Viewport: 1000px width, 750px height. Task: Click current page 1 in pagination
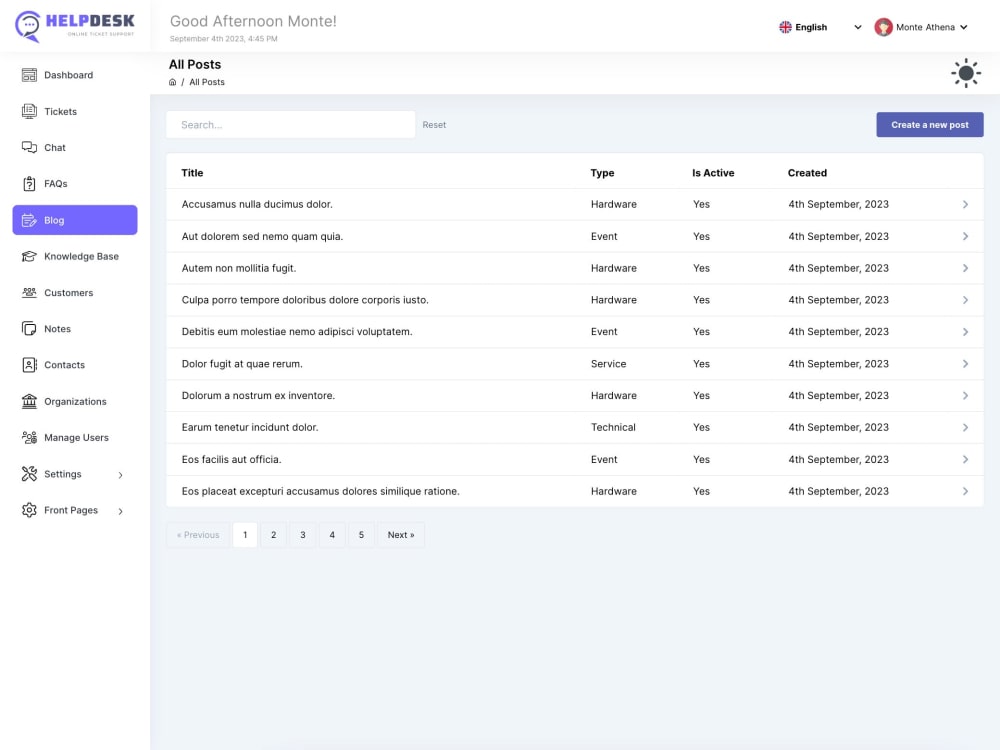point(245,535)
